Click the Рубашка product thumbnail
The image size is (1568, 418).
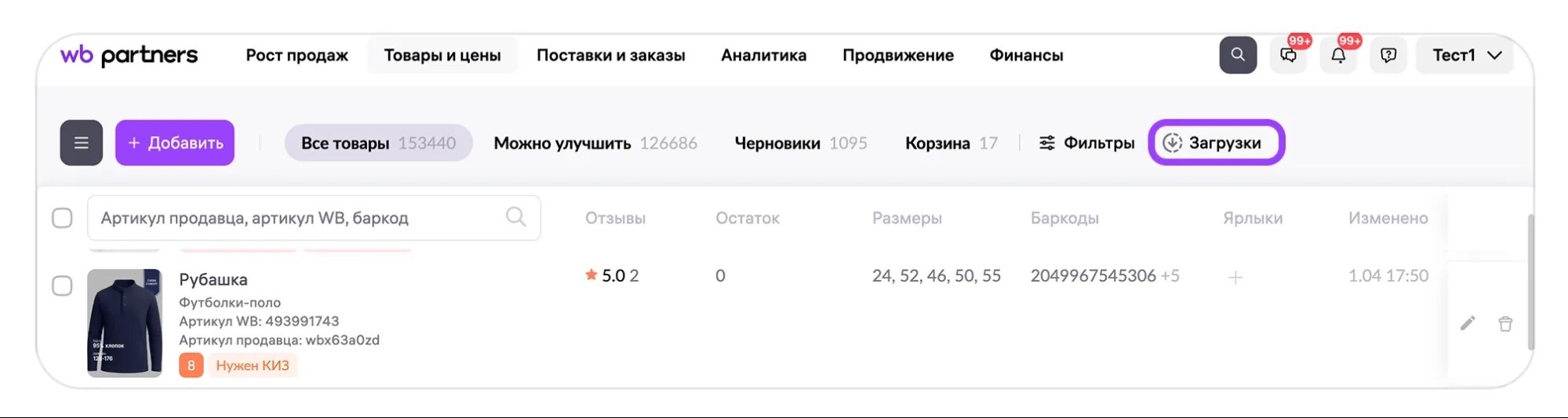pyautogui.click(x=125, y=323)
